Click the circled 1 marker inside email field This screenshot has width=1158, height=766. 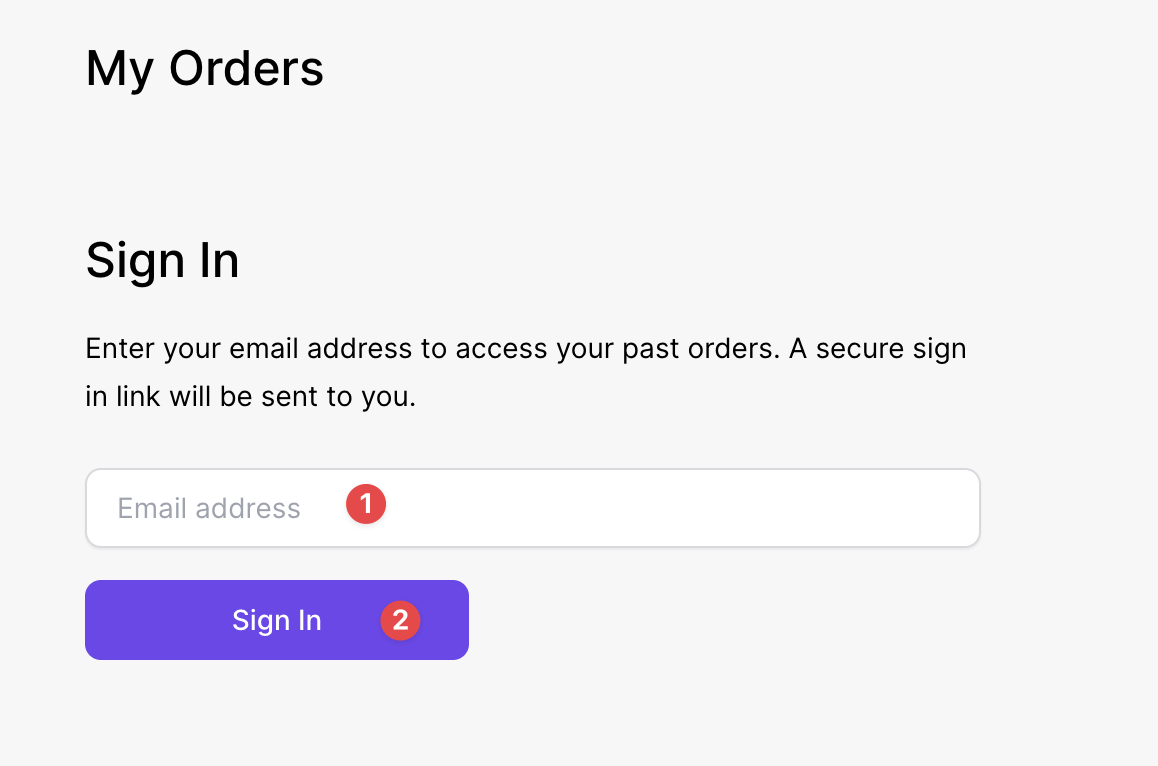(x=366, y=505)
